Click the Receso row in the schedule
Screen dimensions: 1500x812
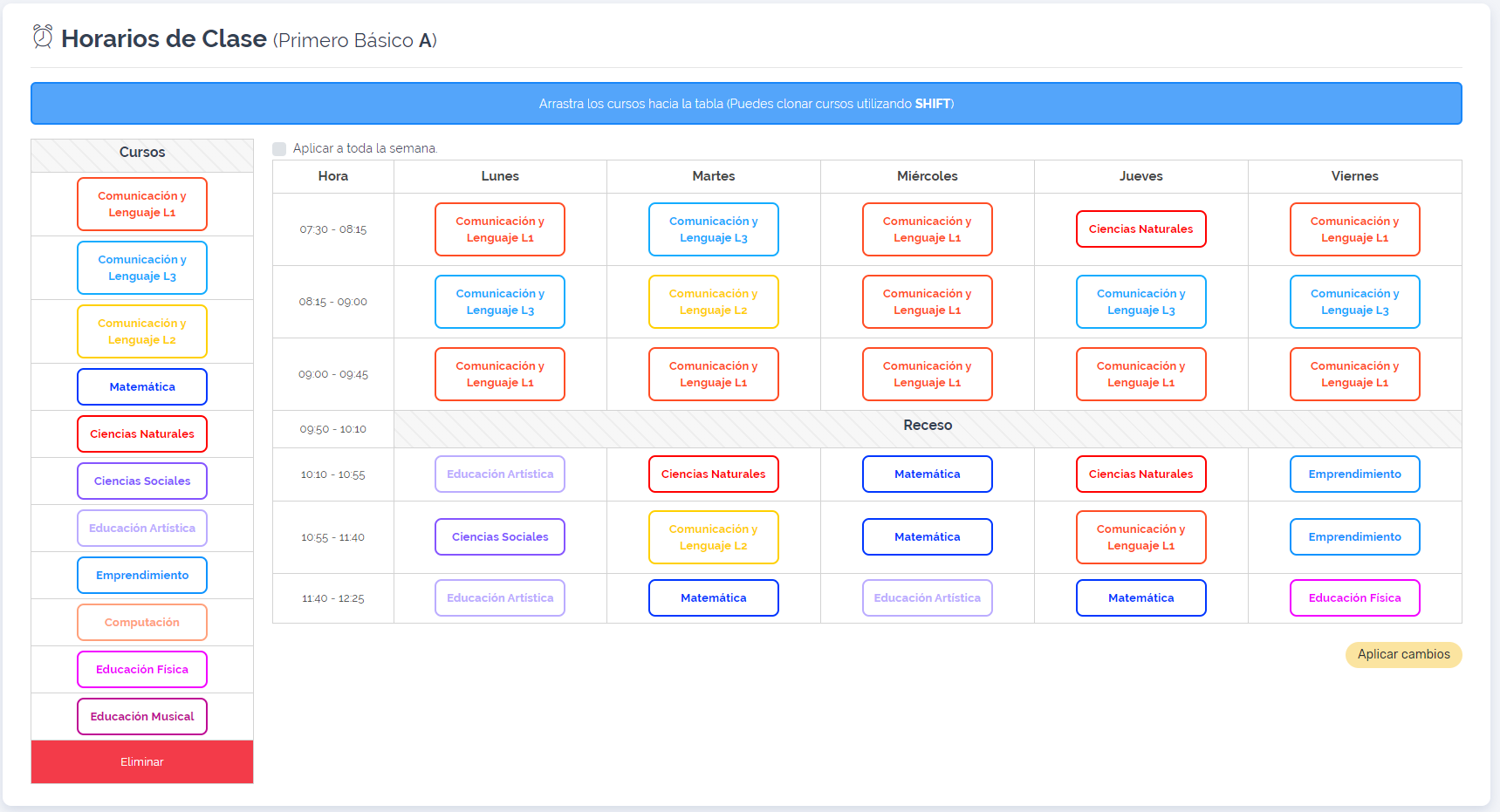(927, 426)
